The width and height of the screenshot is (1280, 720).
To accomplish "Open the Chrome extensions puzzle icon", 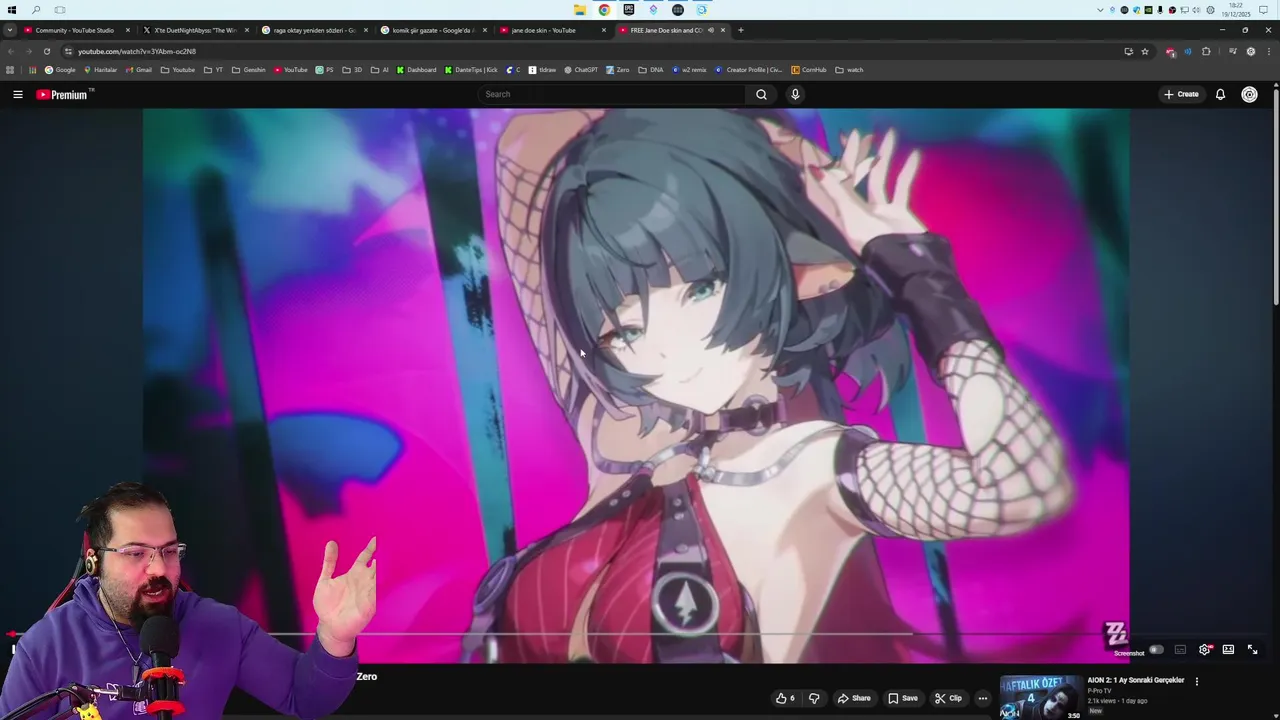I will coord(1206,51).
